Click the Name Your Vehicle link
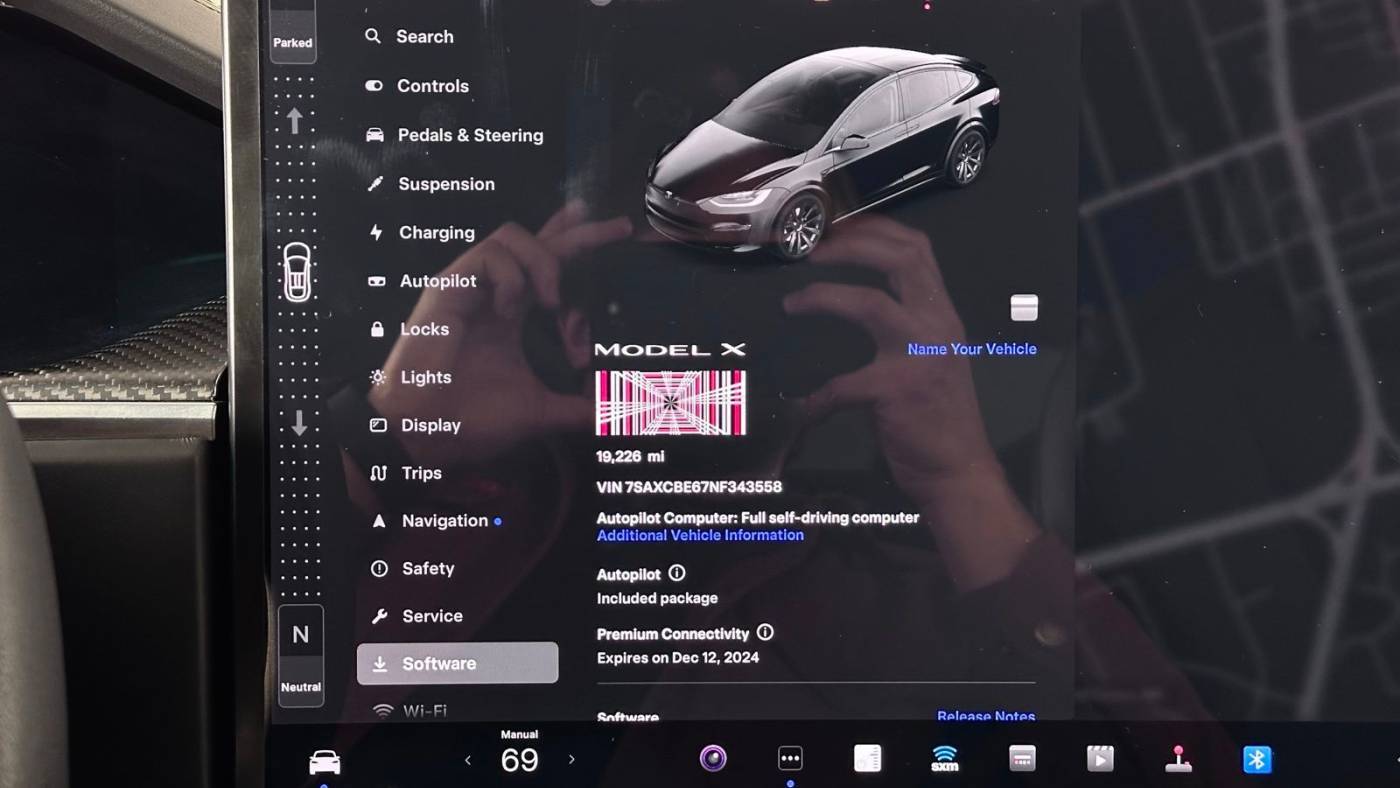1400x788 pixels. click(x=972, y=349)
